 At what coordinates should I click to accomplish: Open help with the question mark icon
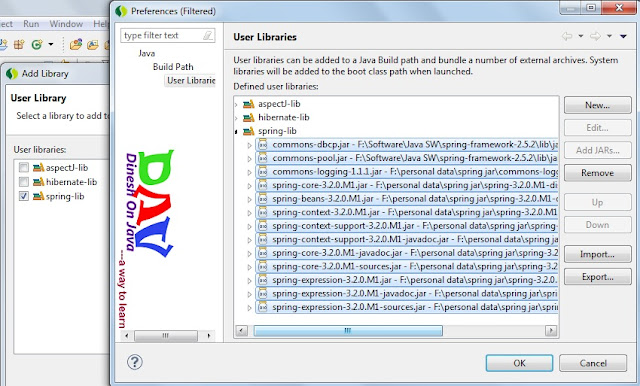pos(135,362)
